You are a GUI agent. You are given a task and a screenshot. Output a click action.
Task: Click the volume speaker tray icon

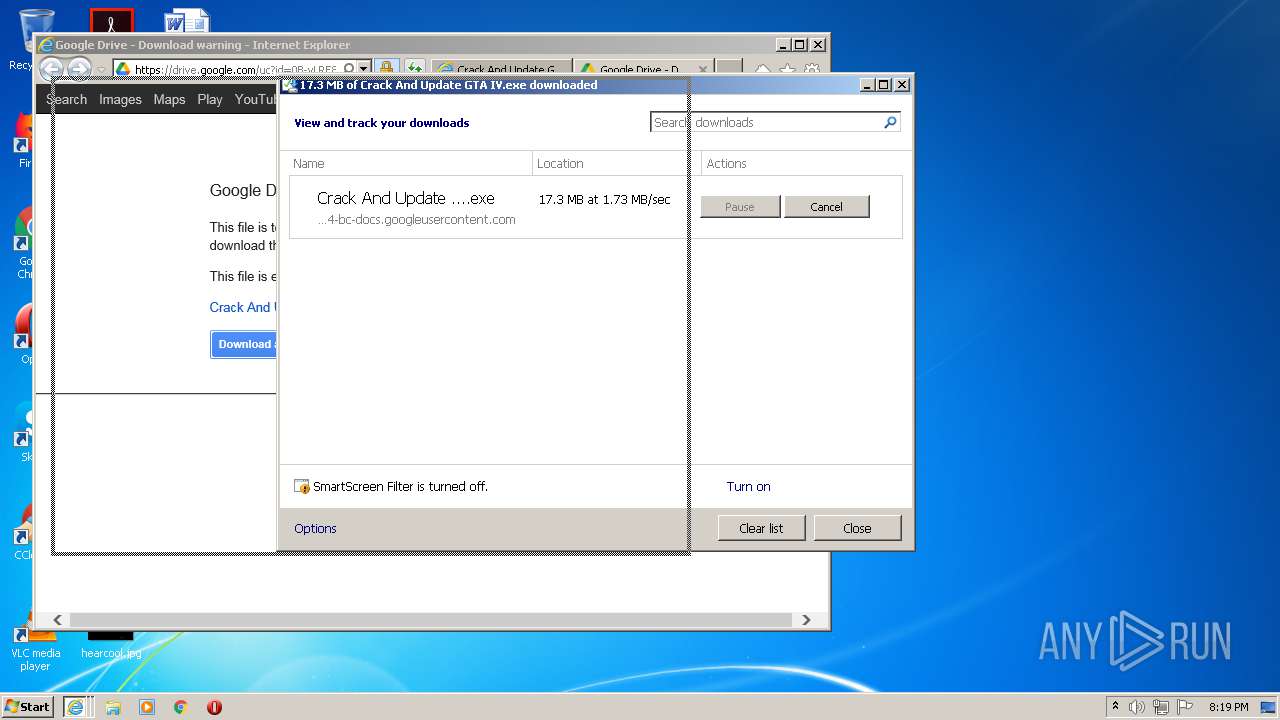(x=1137, y=706)
